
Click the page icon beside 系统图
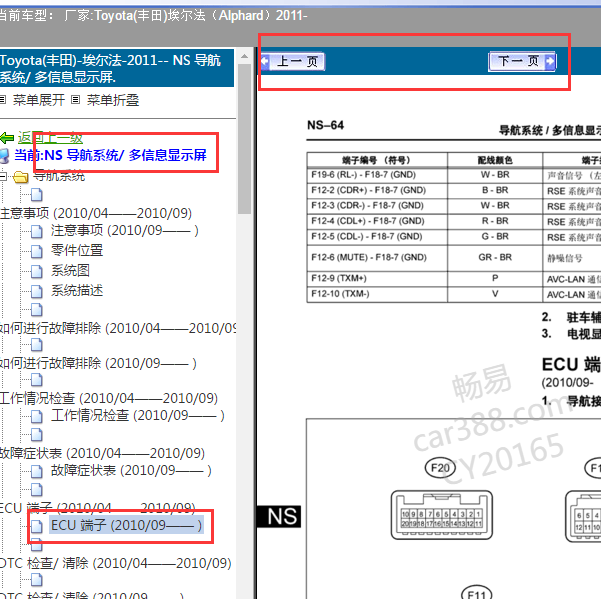[x=36, y=271]
